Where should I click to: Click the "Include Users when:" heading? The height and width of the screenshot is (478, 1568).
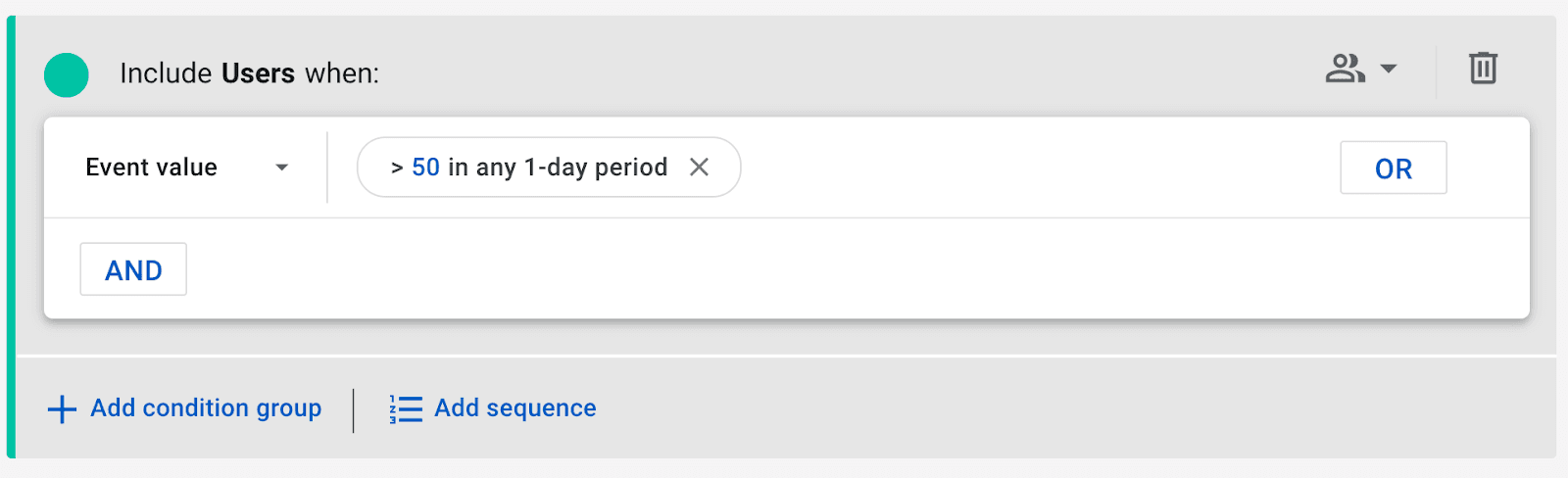click(x=249, y=73)
